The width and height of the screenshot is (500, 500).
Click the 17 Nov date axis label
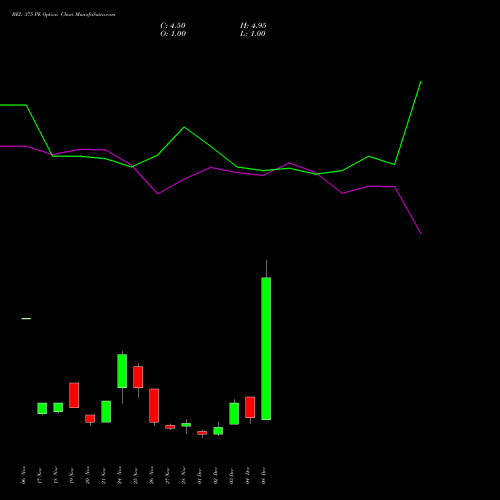[x=40, y=475]
